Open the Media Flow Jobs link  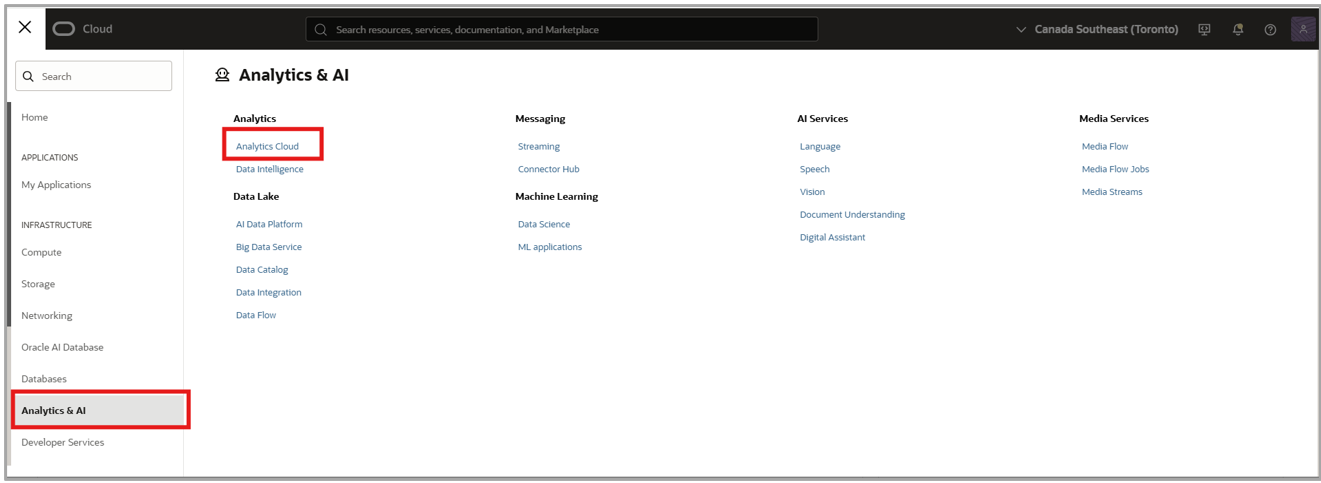coord(1116,169)
